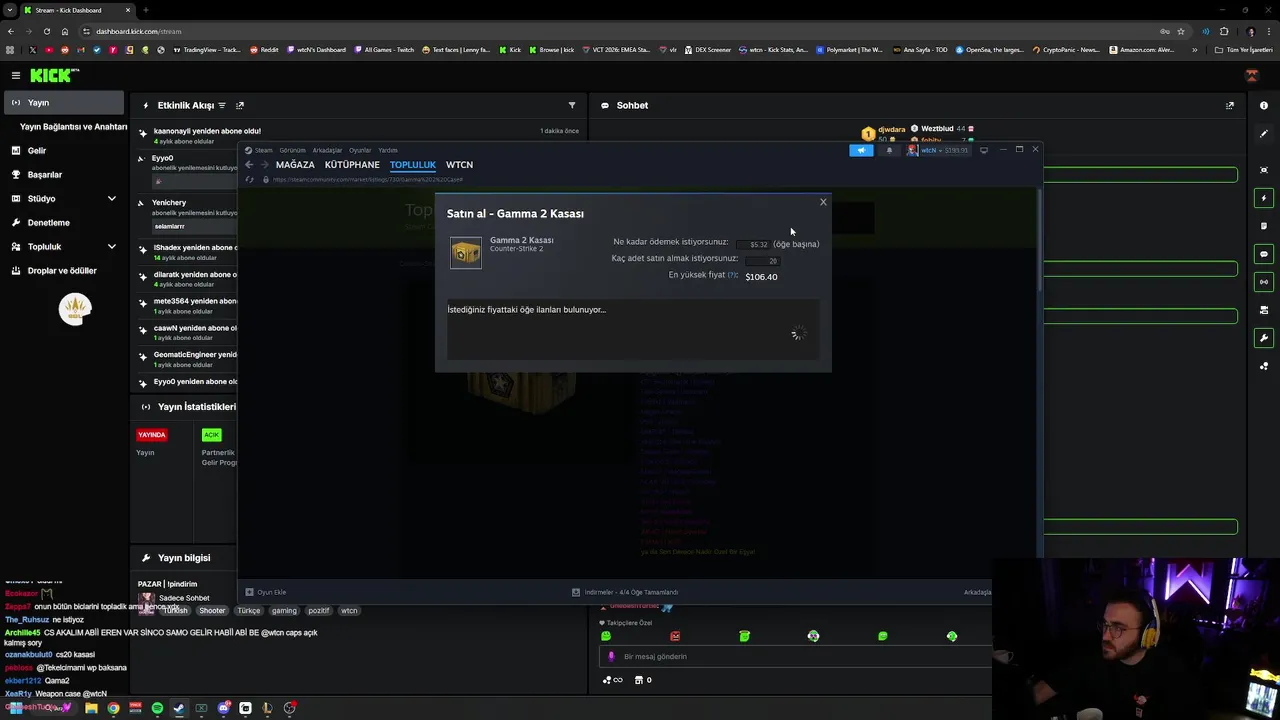Open Steam from taskbar

pyautogui.click(x=179, y=708)
